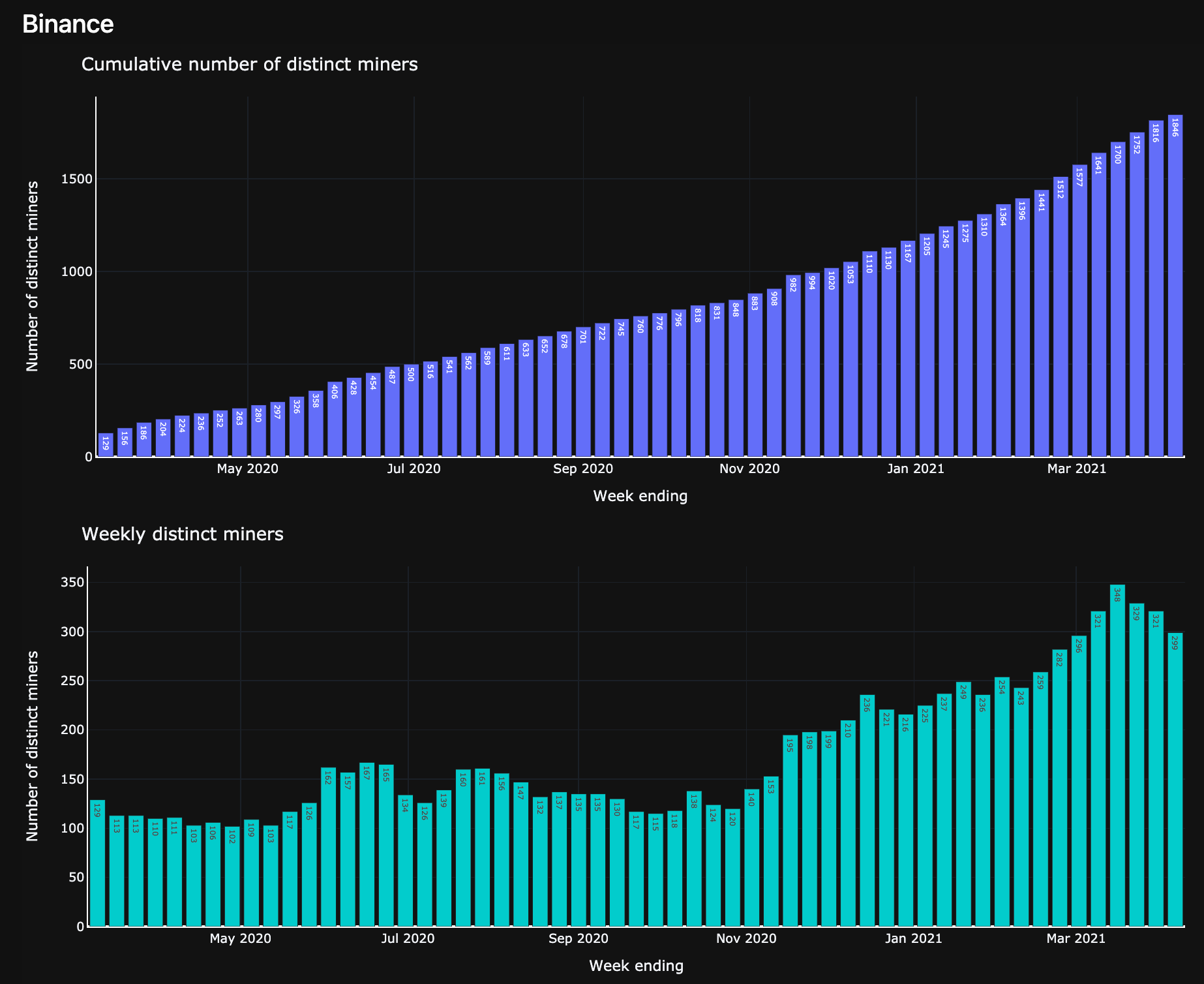Select the weekly bar labeled 115

(655, 870)
